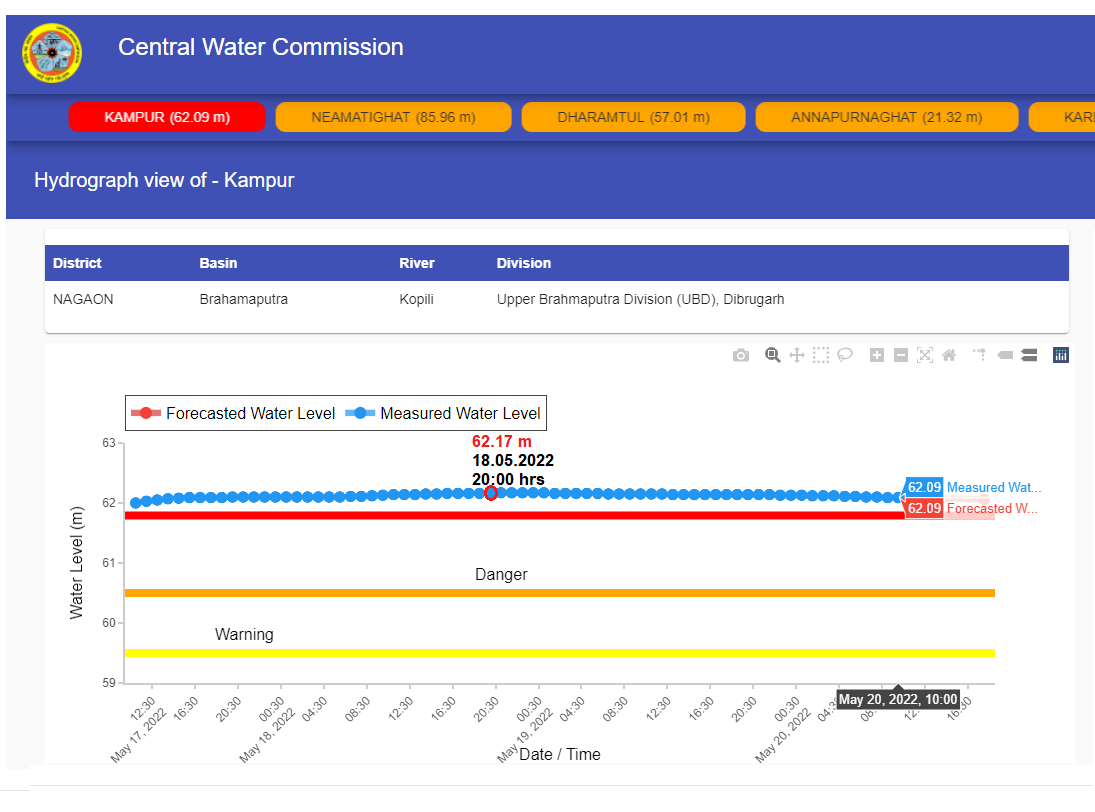This screenshot has width=1095, height=812.
Task: Click the Plotly logo icon in the modebar
Action: pos(1060,355)
